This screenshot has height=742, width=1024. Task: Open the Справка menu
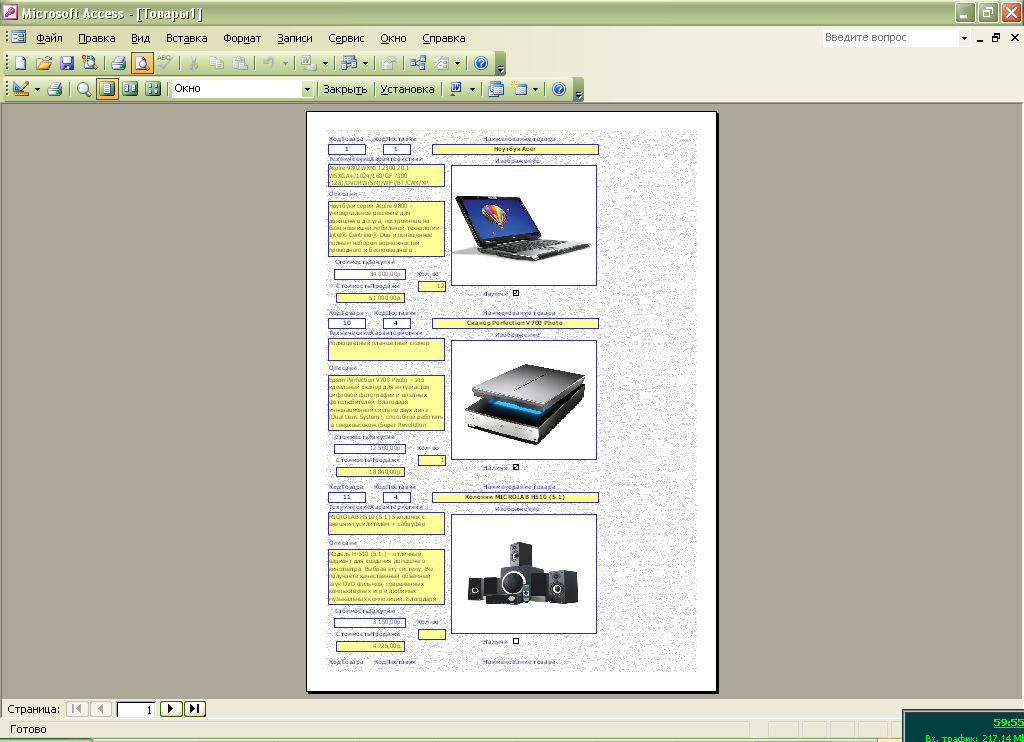click(x=443, y=39)
